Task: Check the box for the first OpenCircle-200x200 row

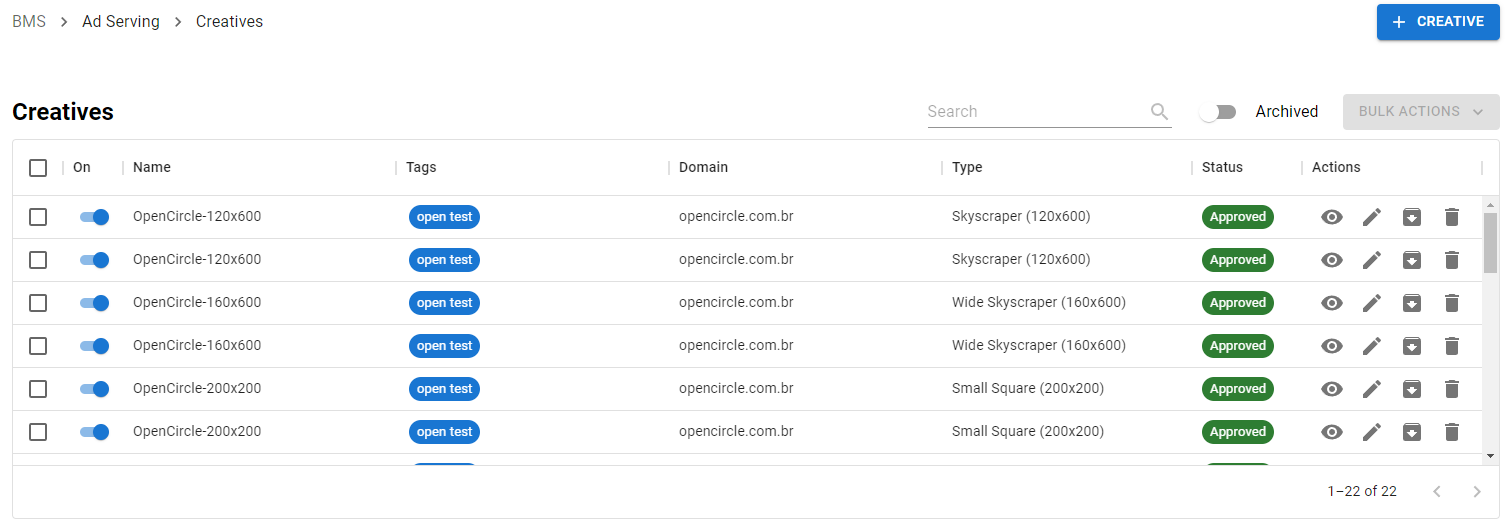Action: click(x=38, y=389)
